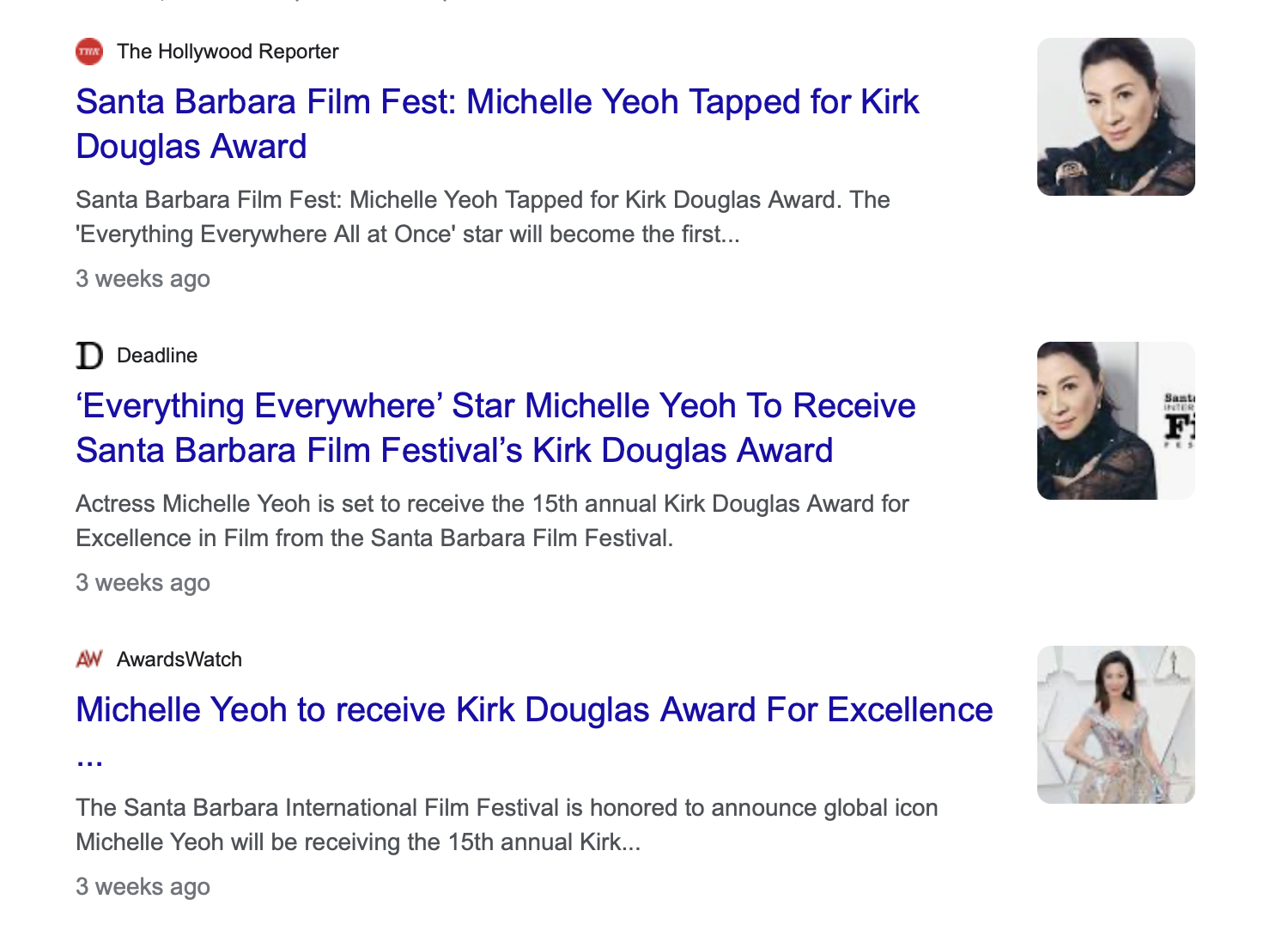Click '3 weeks ago' under Deadline result
Image resolution: width=1288 pixels, height=948 pixels.
coord(143,583)
